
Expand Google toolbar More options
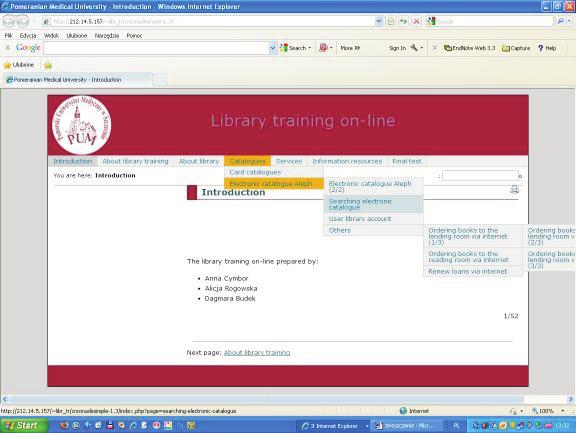click(350, 48)
